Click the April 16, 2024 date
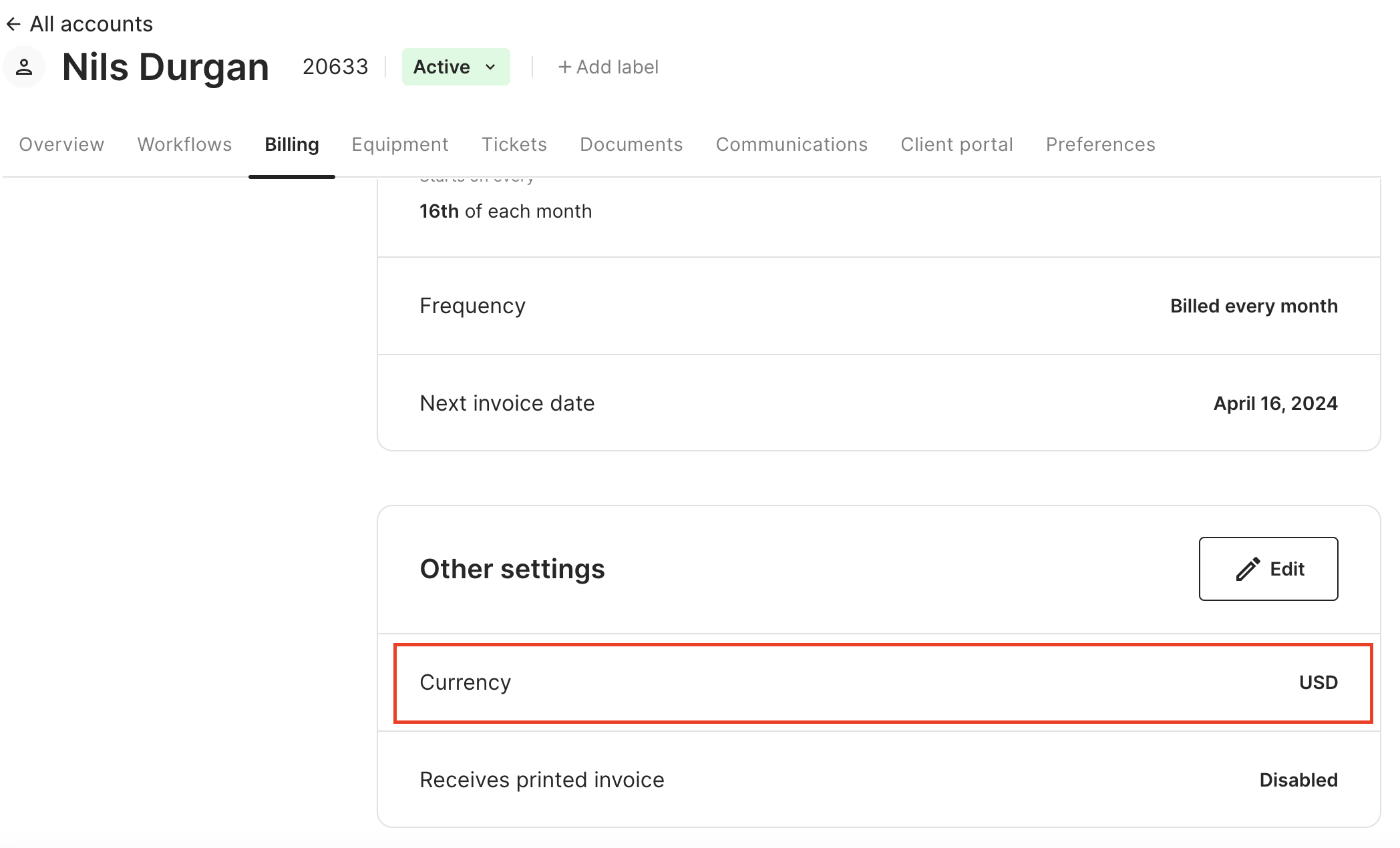This screenshot has width=1400, height=848. click(1275, 403)
